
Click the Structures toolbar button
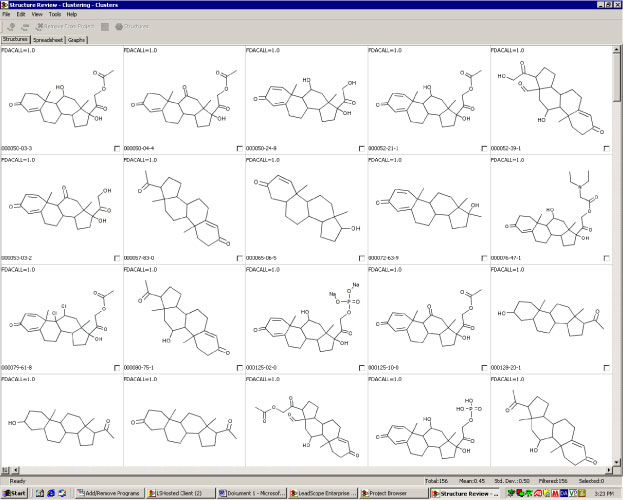point(133,26)
